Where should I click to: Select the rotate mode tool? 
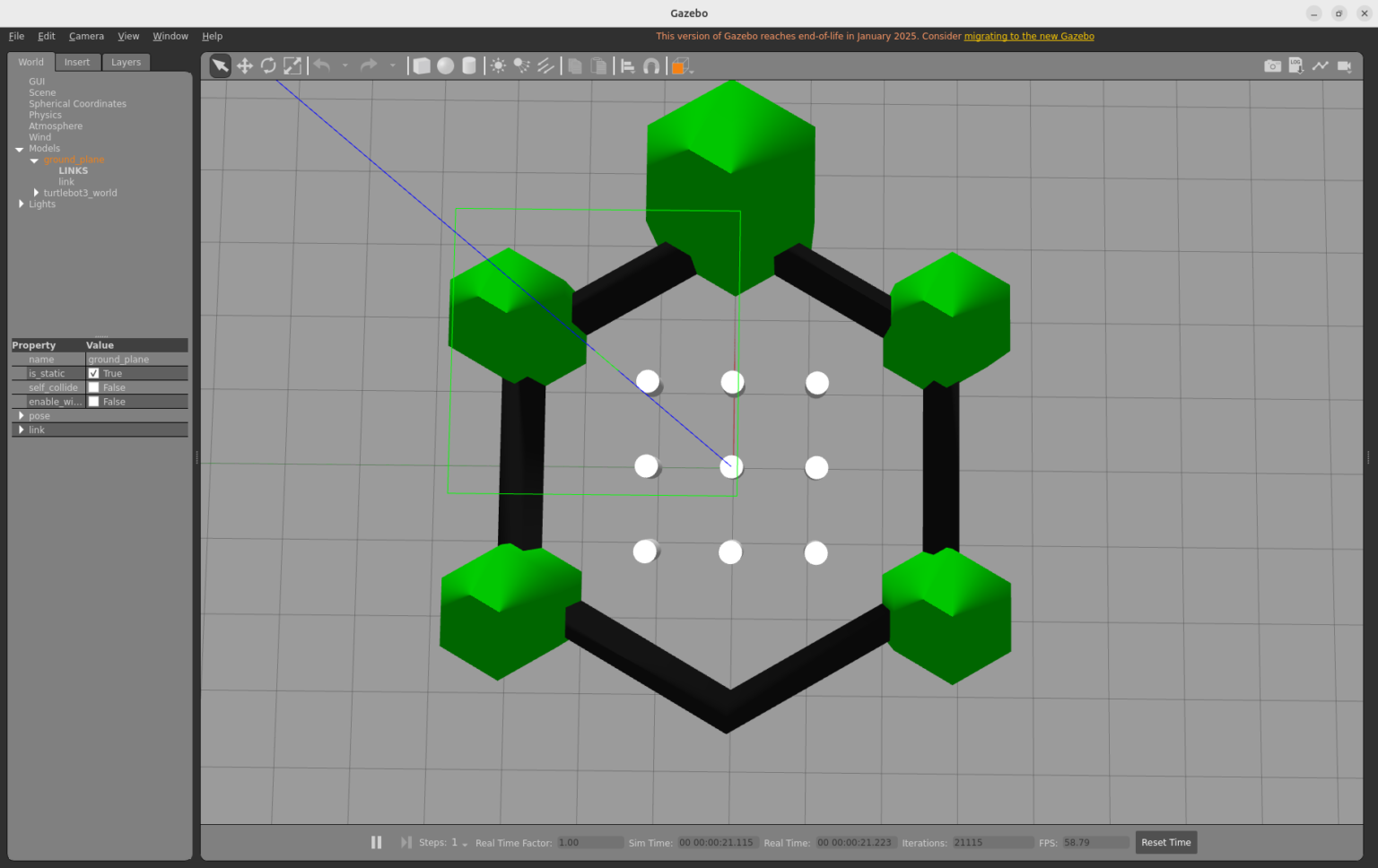268,65
